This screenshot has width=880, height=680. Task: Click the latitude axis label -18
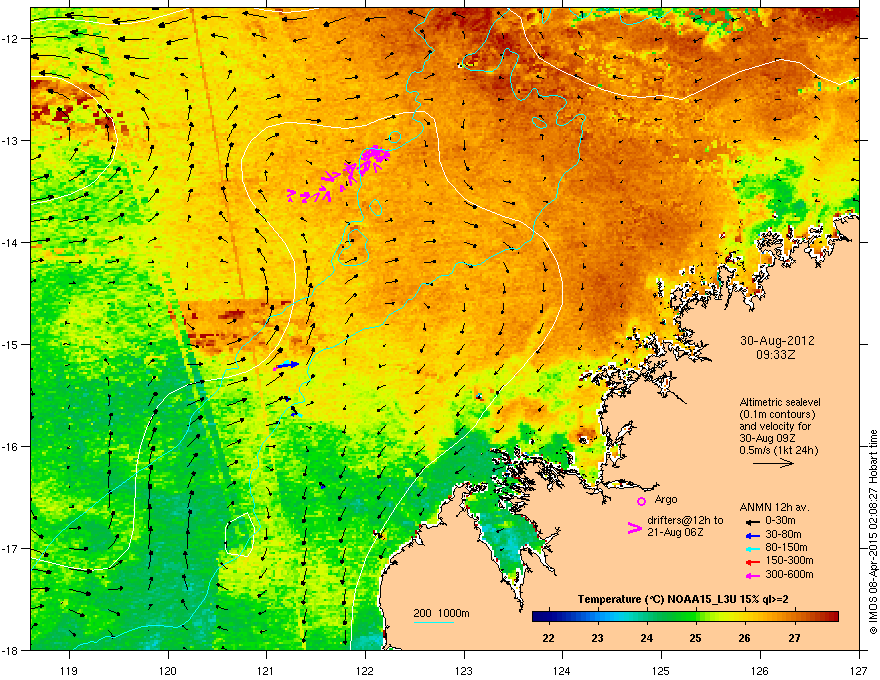point(11,650)
